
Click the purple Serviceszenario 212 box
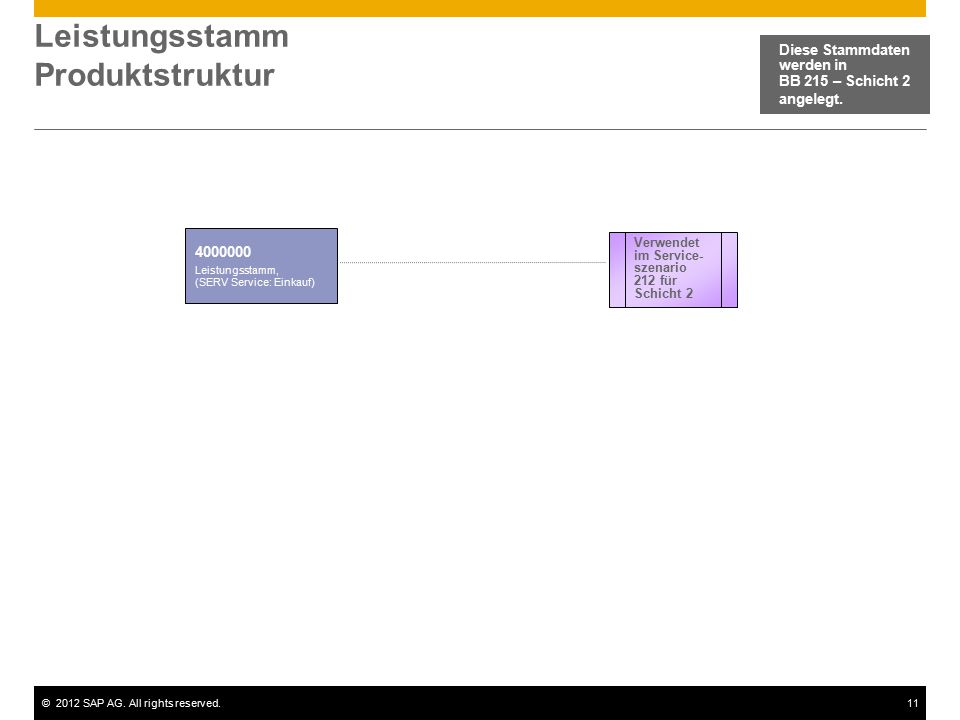tap(673, 269)
